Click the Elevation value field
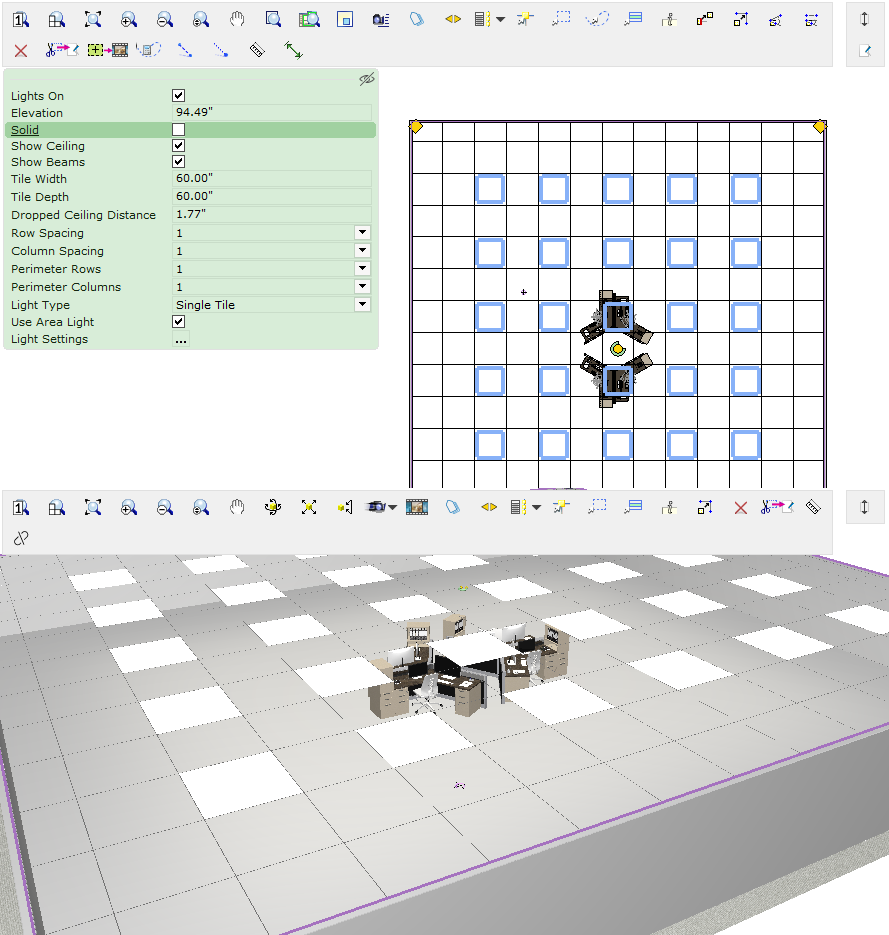This screenshot has height=935, width=889. (272, 112)
